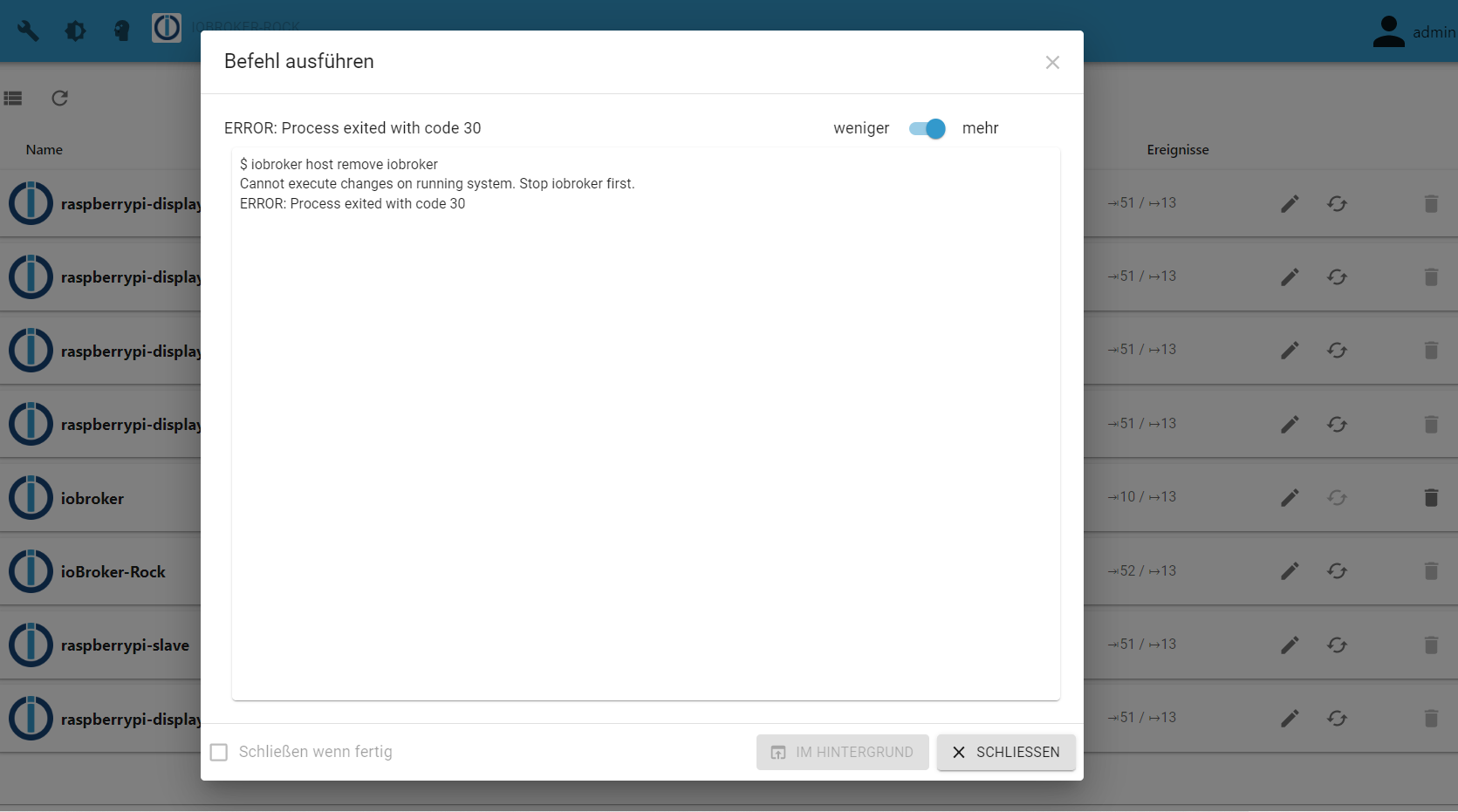Reload the hosts list with the refresh icon
Viewport: 1458px width, 812px height.
[x=59, y=98]
